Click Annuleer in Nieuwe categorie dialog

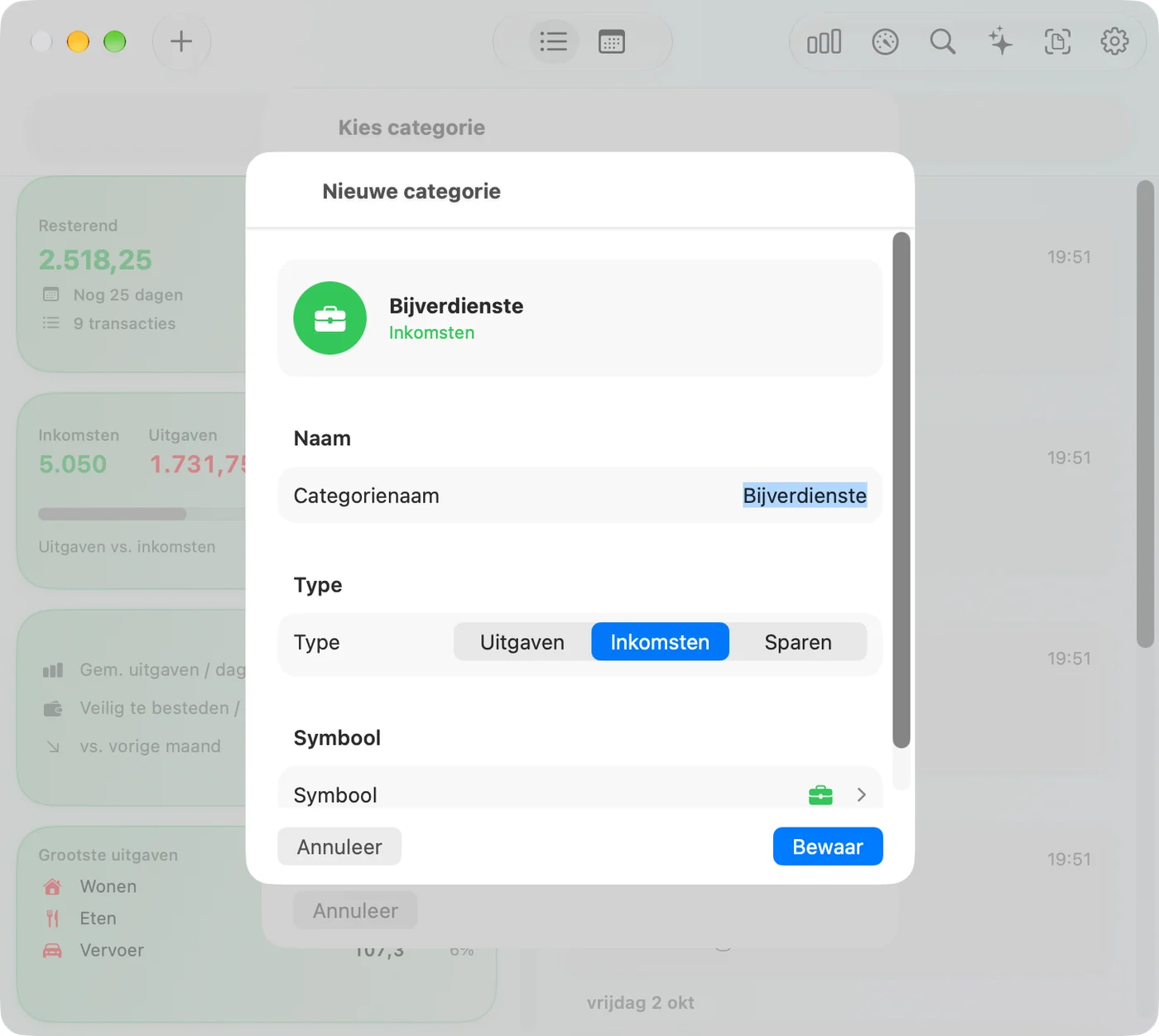coord(339,847)
